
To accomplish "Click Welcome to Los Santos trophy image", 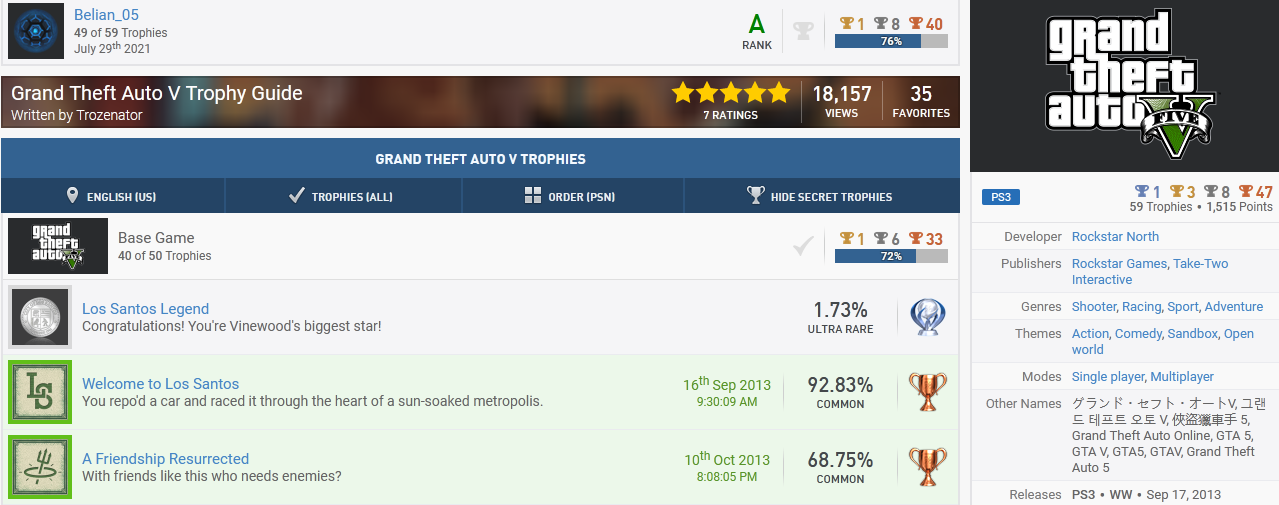I will (x=40, y=392).
